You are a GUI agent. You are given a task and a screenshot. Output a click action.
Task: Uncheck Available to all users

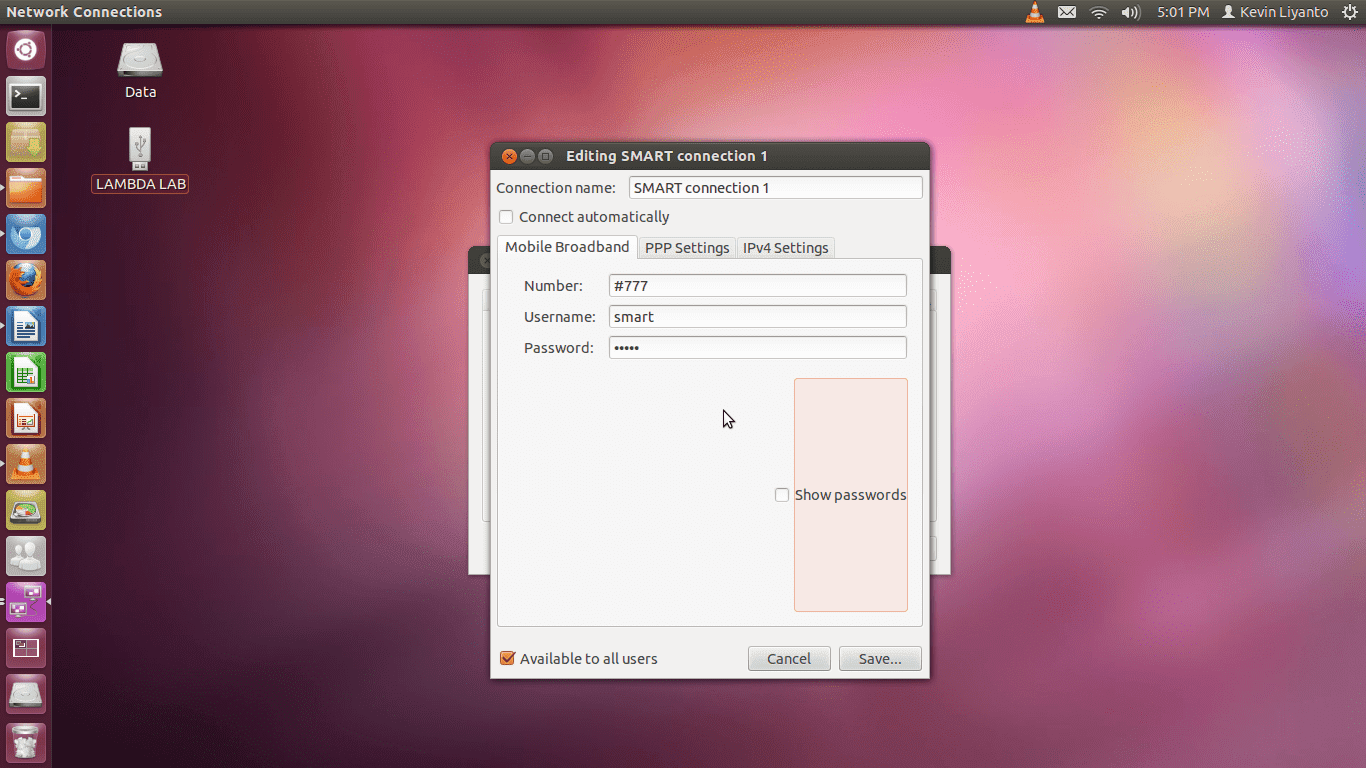click(x=507, y=658)
